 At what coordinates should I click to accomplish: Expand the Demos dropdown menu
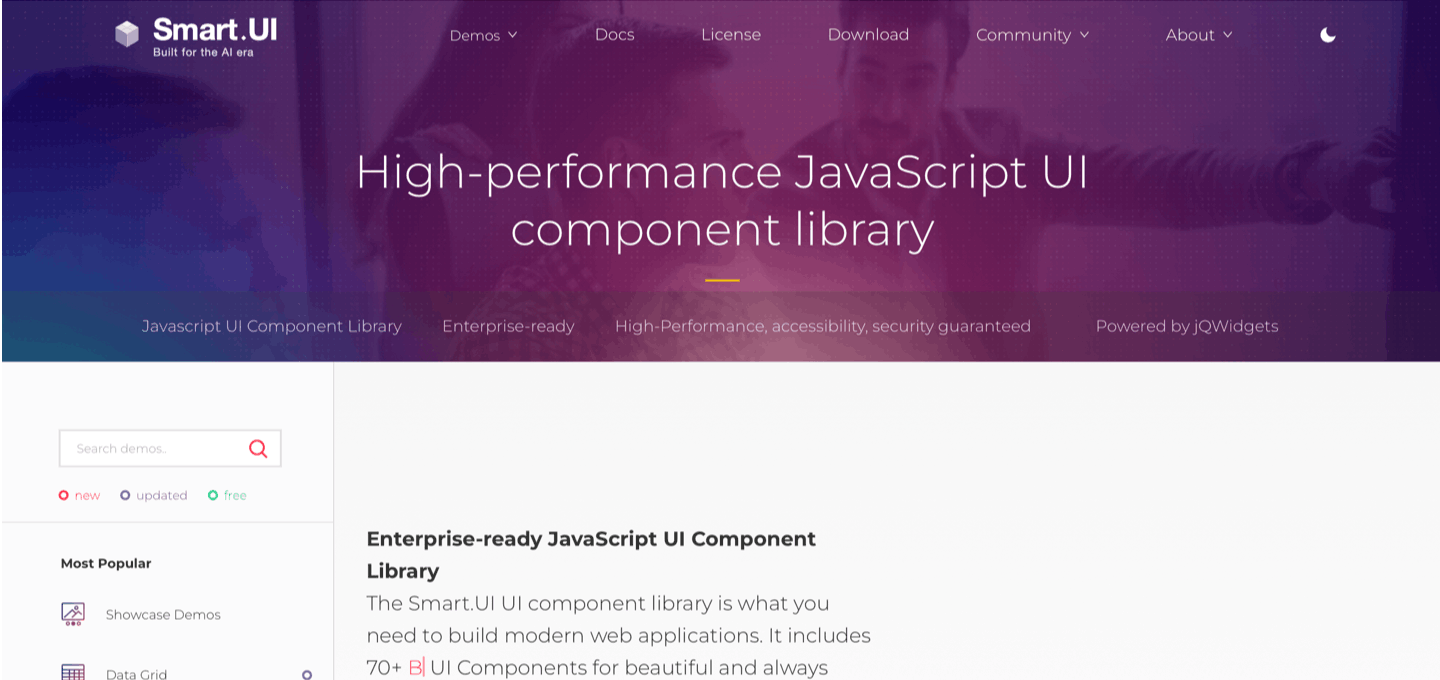click(x=483, y=35)
